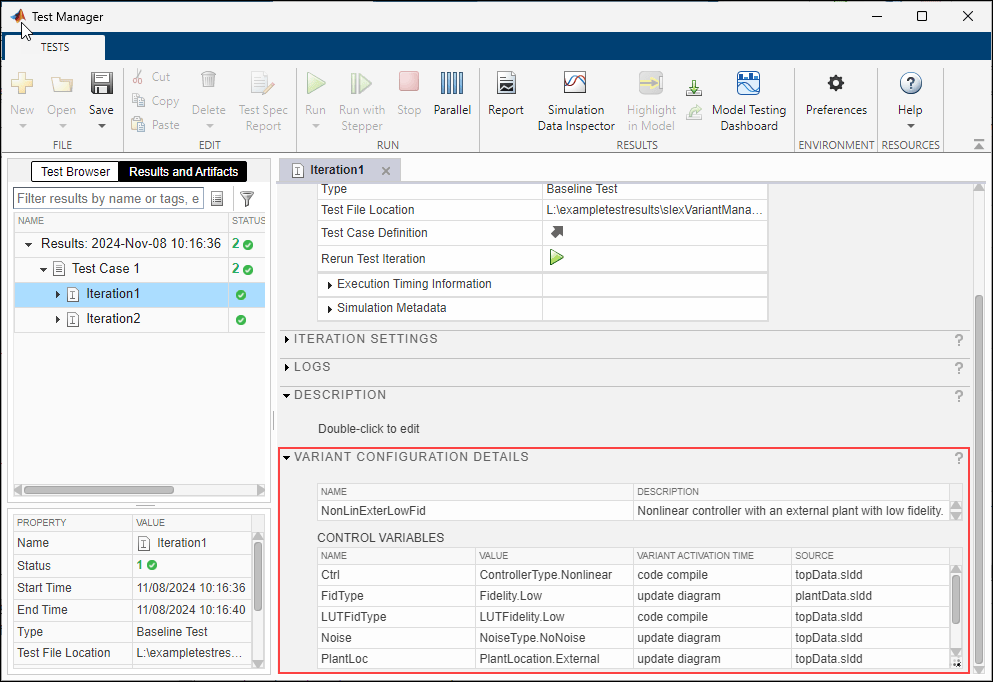Collapse the Results 2024-Nov-08 node
Screen dimensions: 993x682
28,244
